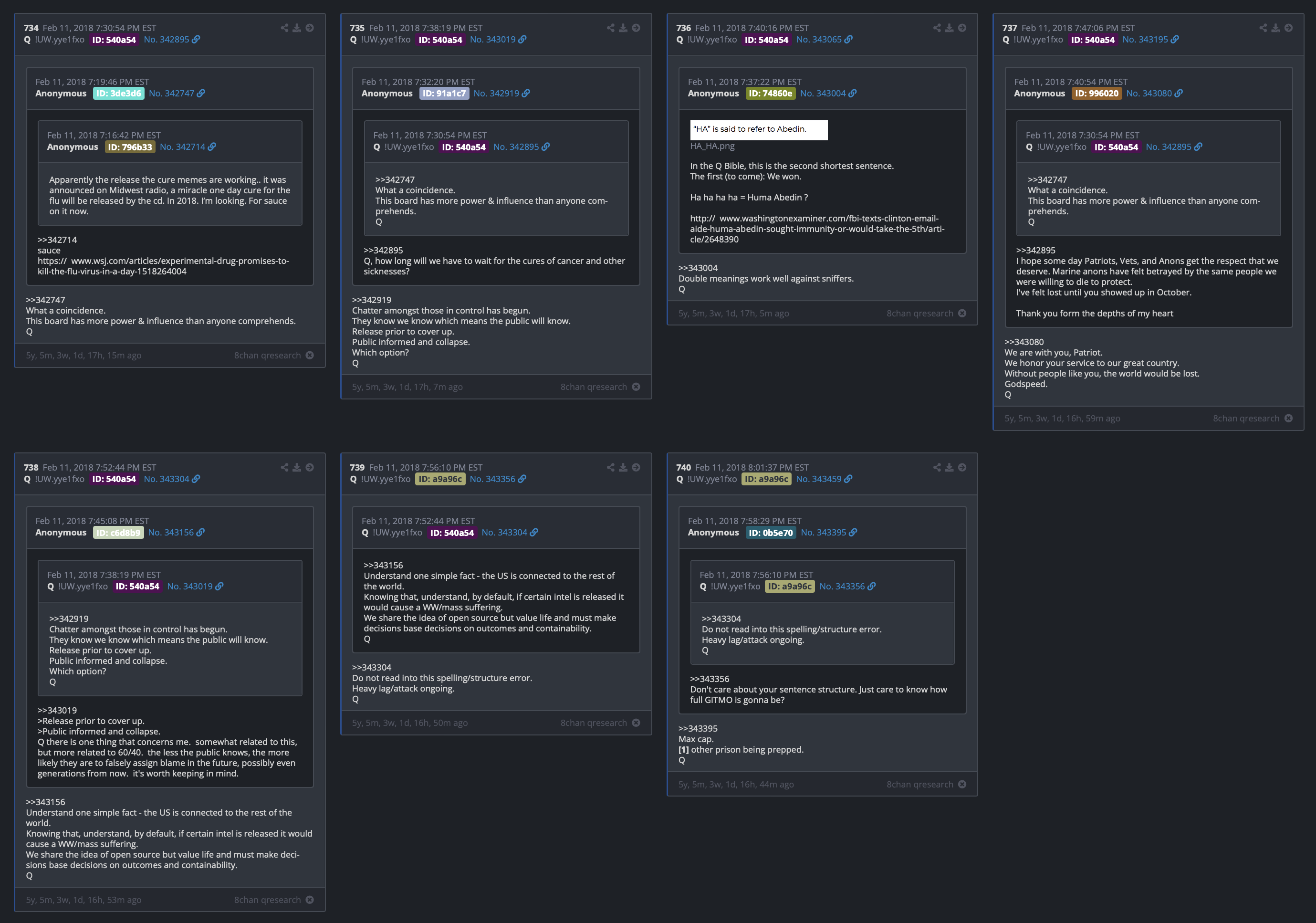
Task: Click the download icon on post 739
Action: click(623, 467)
